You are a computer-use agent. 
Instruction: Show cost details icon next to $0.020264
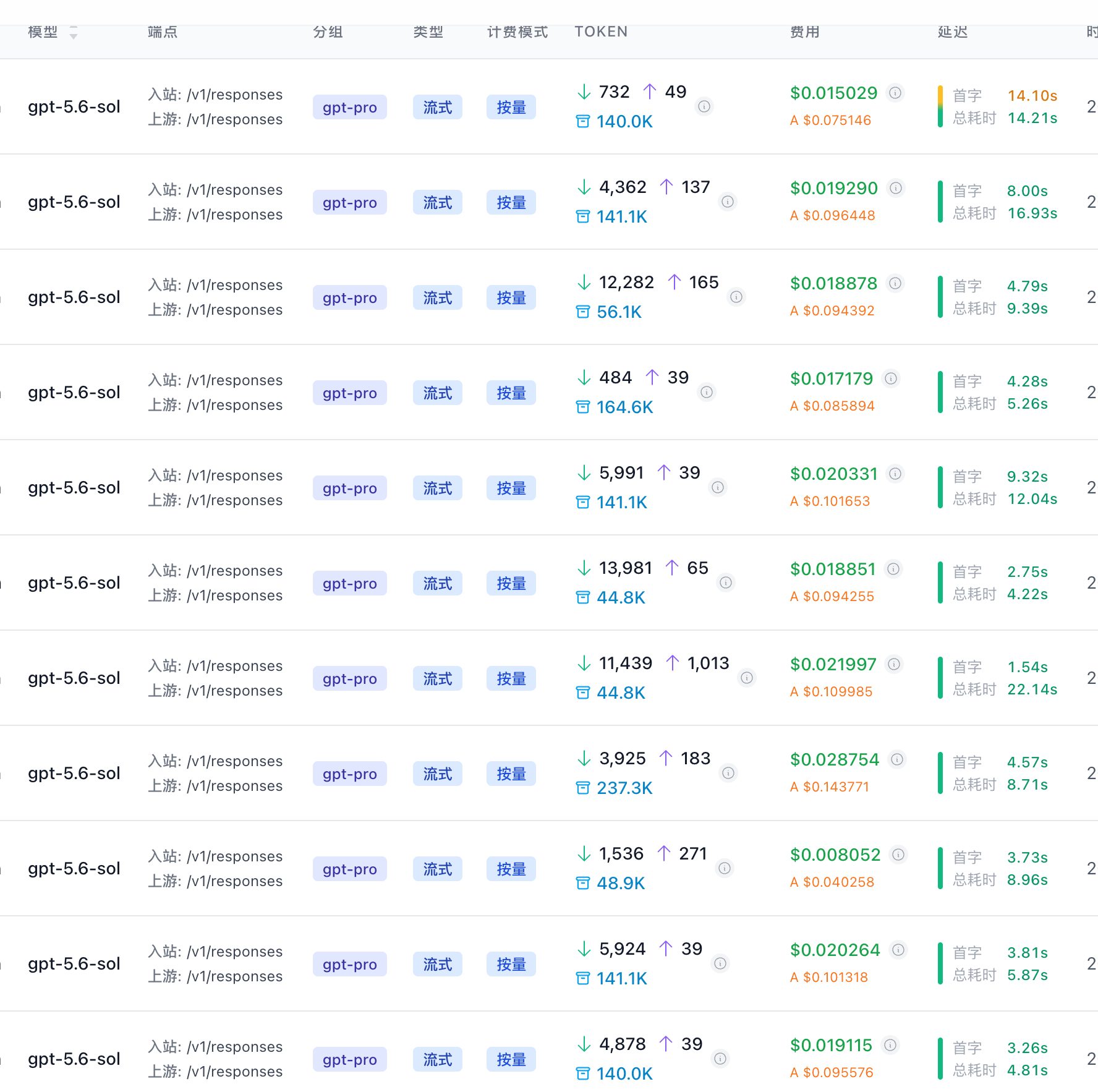click(898, 950)
